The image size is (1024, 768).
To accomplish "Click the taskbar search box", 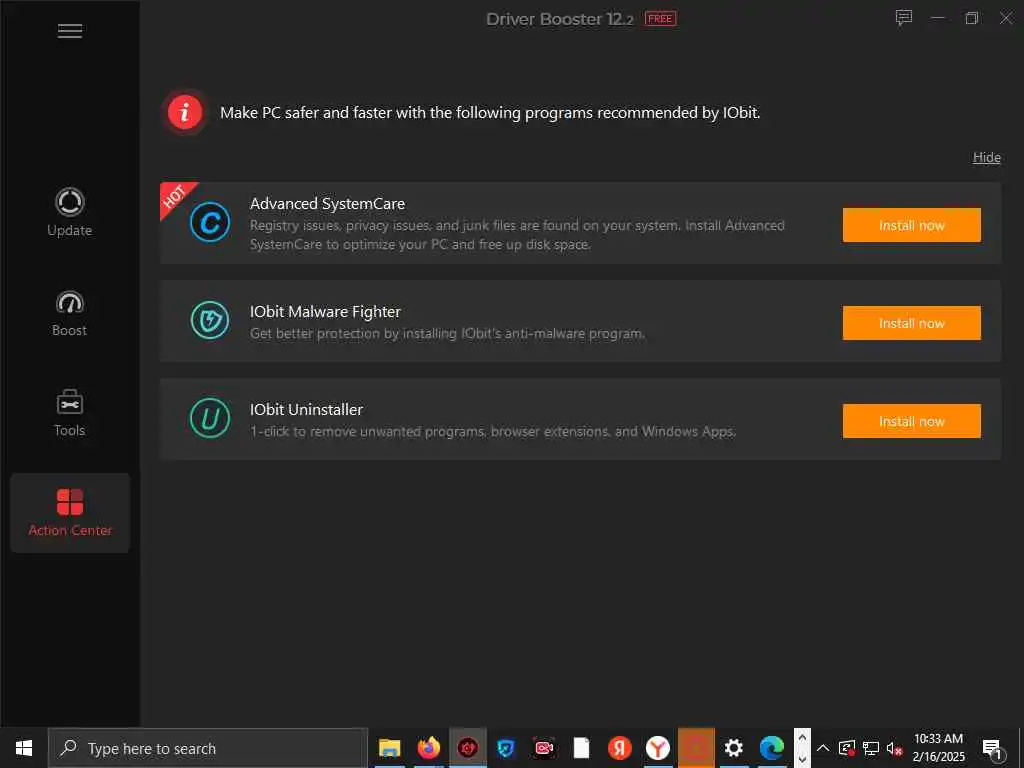I will (x=208, y=748).
